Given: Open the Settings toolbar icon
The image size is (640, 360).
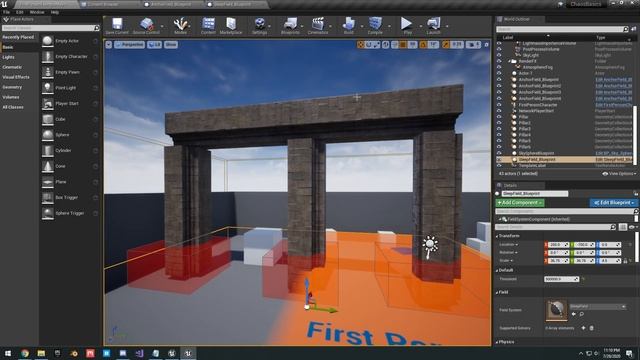Looking at the screenshot, I should pyautogui.click(x=259, y=24).
